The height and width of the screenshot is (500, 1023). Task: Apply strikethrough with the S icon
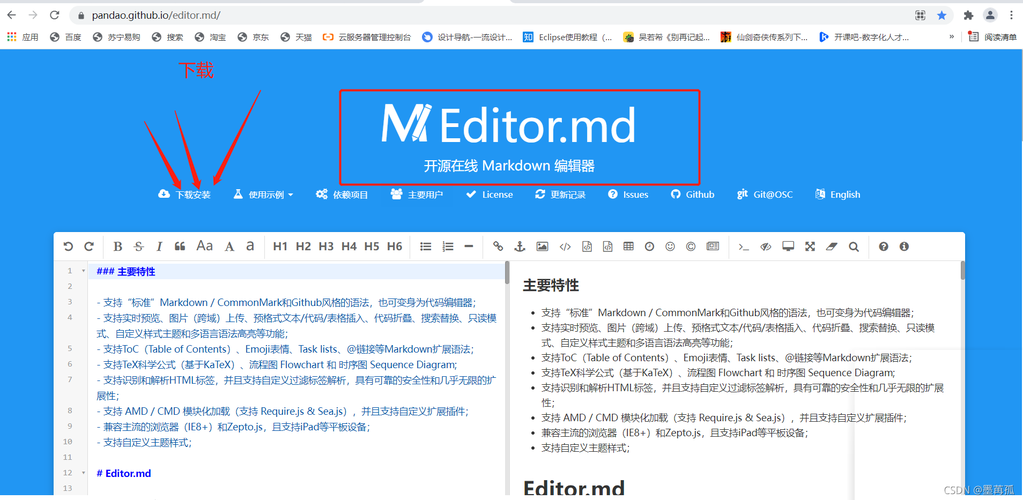point(139,247)
